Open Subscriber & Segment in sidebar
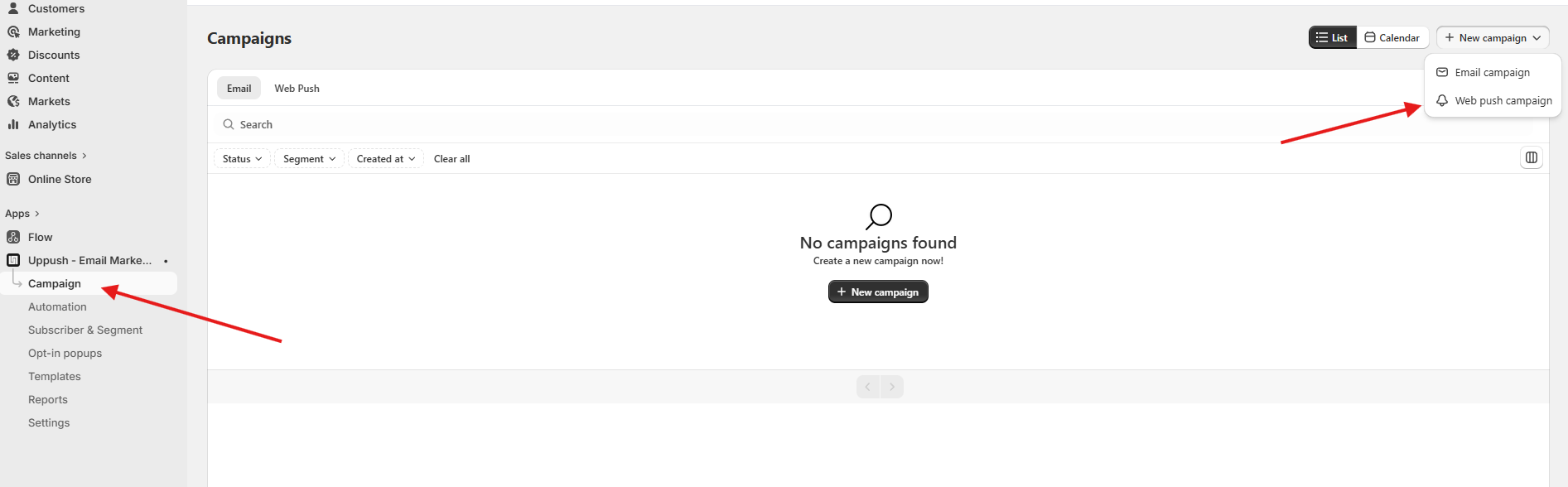This screenshot has width=1568, height=487. pos(85,330)
